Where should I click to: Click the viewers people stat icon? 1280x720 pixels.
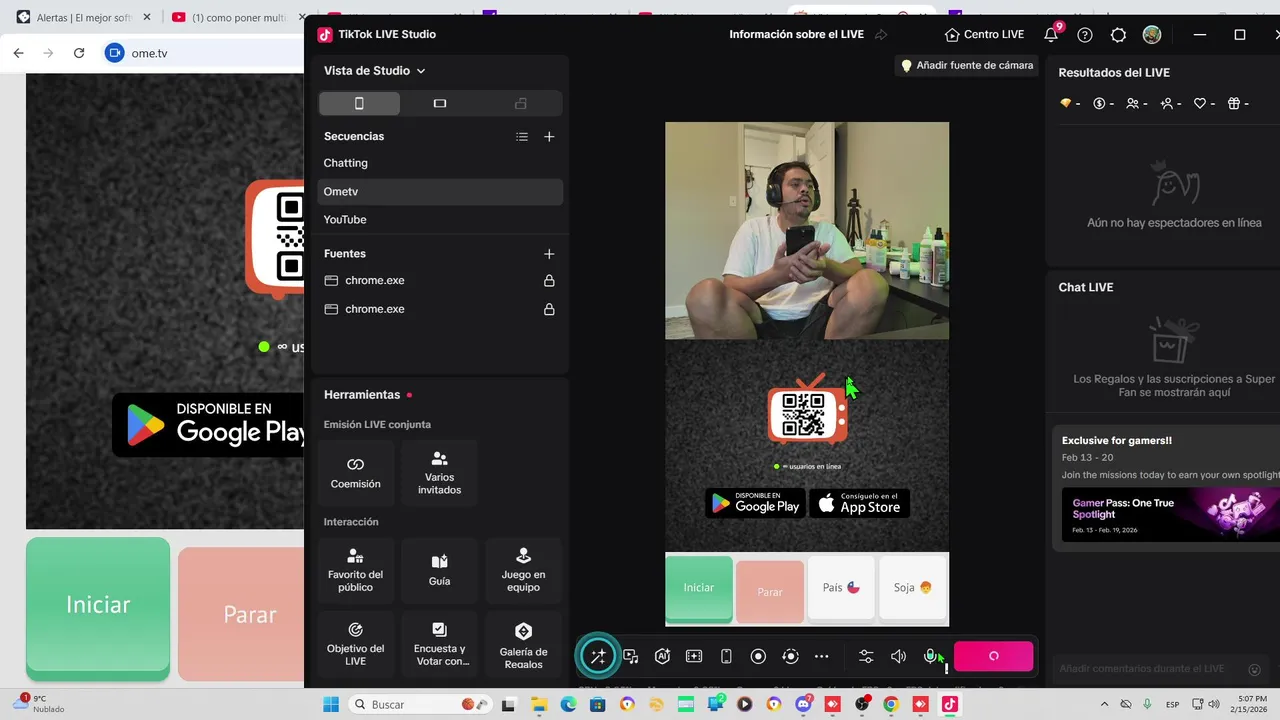[x=1132, y=103]
